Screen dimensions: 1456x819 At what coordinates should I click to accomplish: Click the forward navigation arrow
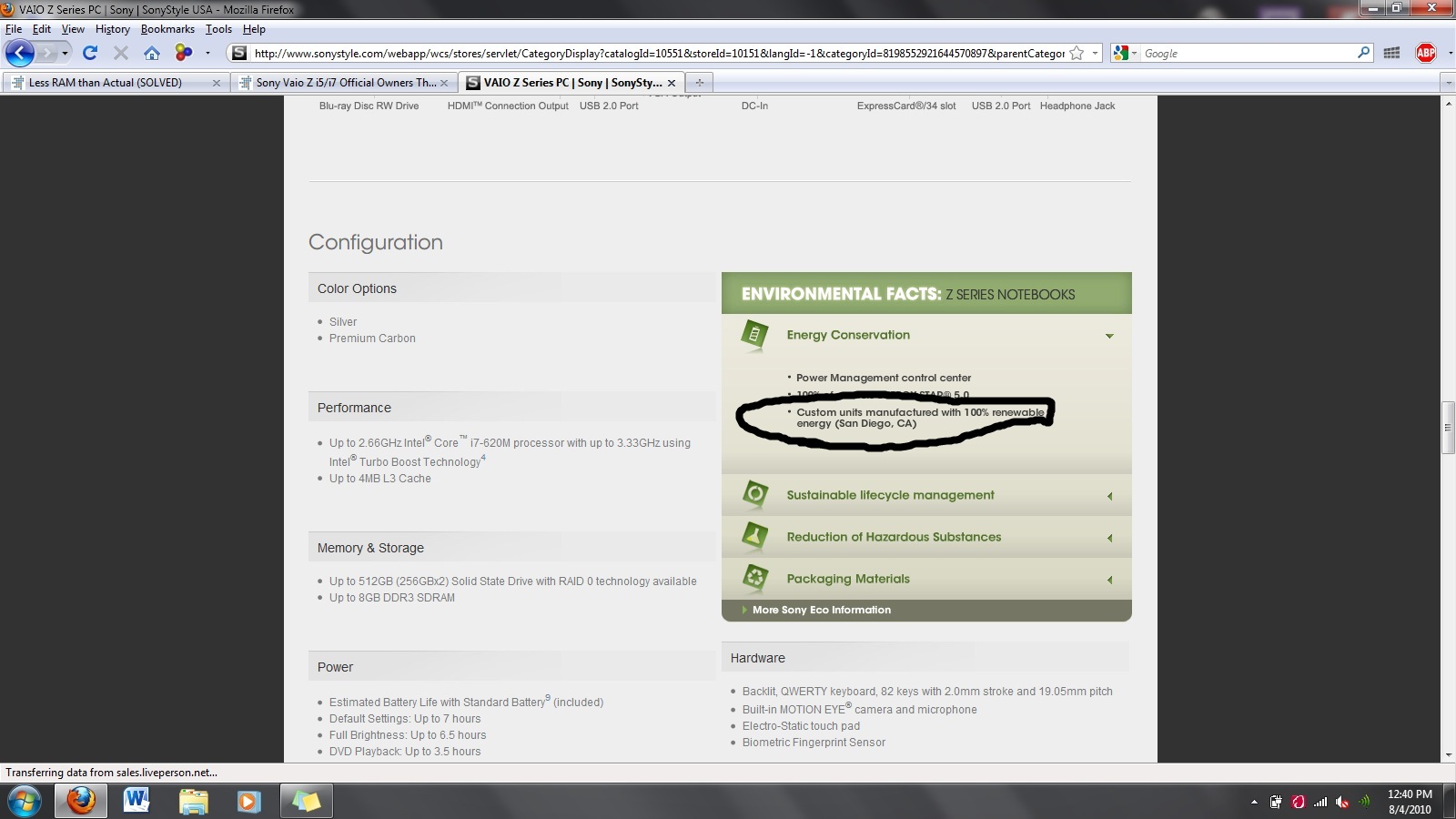(x=46, y=53)
